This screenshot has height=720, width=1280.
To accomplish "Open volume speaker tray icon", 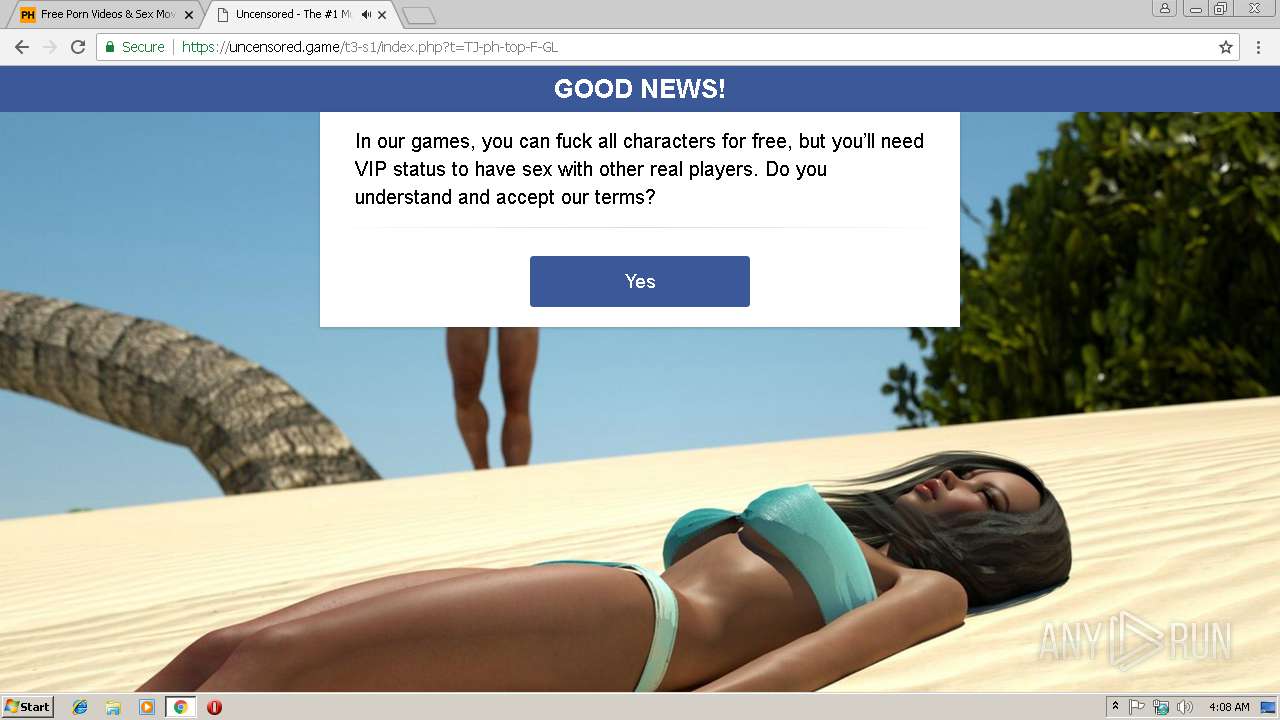I will click(1185, 707).
